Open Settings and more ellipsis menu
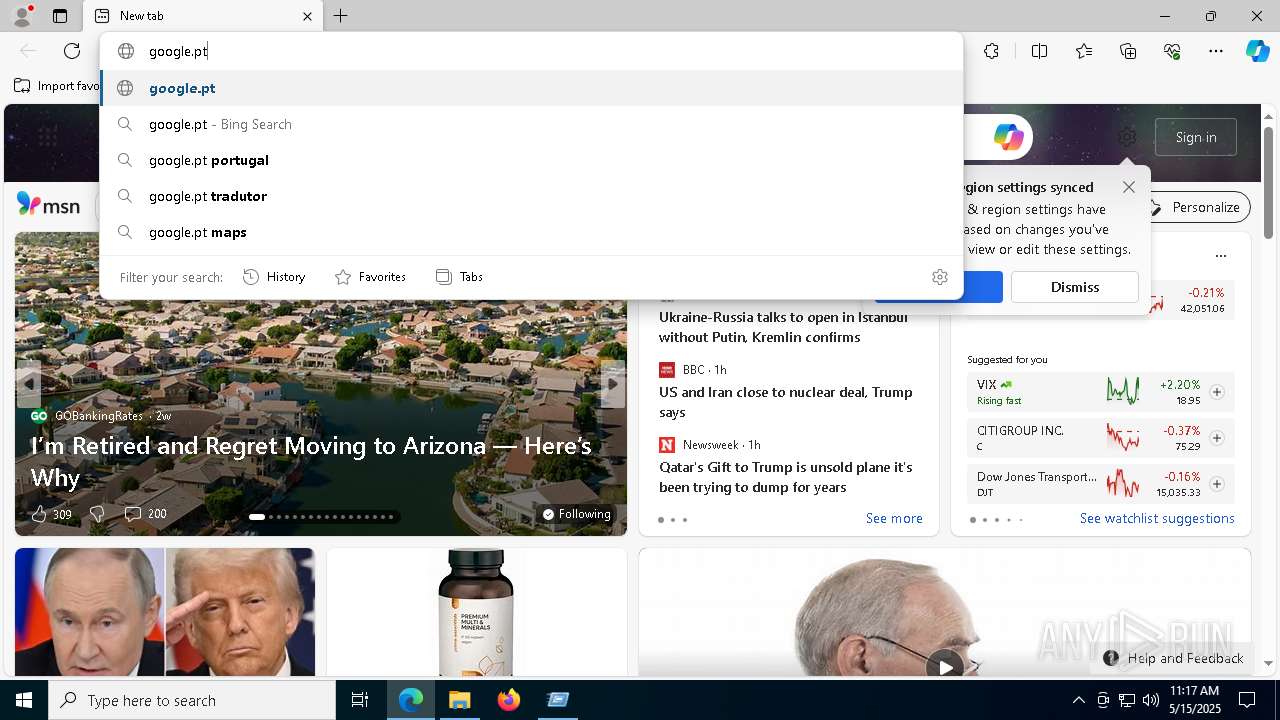Image resolution: width=1280 pixels, height=720 pixels. pos(1216,51)
